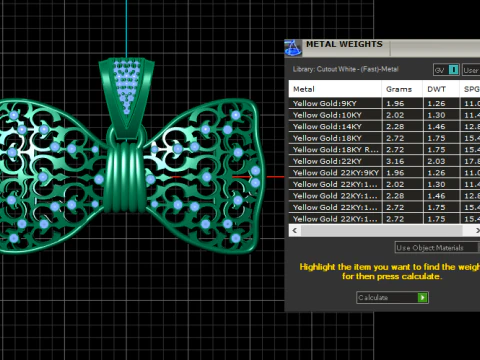Viewport: 480px width, 360px height.
Task: Select the Yellow Gold:22KY row
Action: point(384,161)
